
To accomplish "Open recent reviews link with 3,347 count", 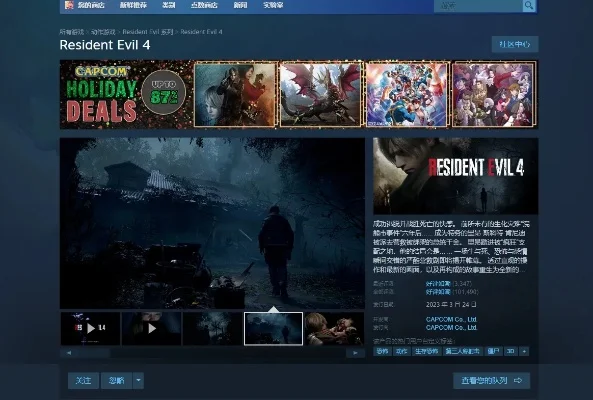I will tap(449, 284).
